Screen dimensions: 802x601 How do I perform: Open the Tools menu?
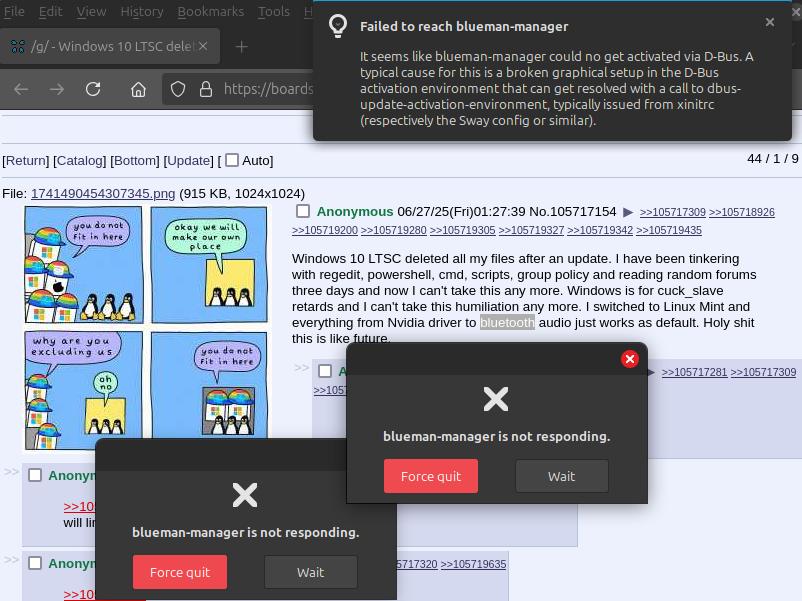click(x=274, y=11)
